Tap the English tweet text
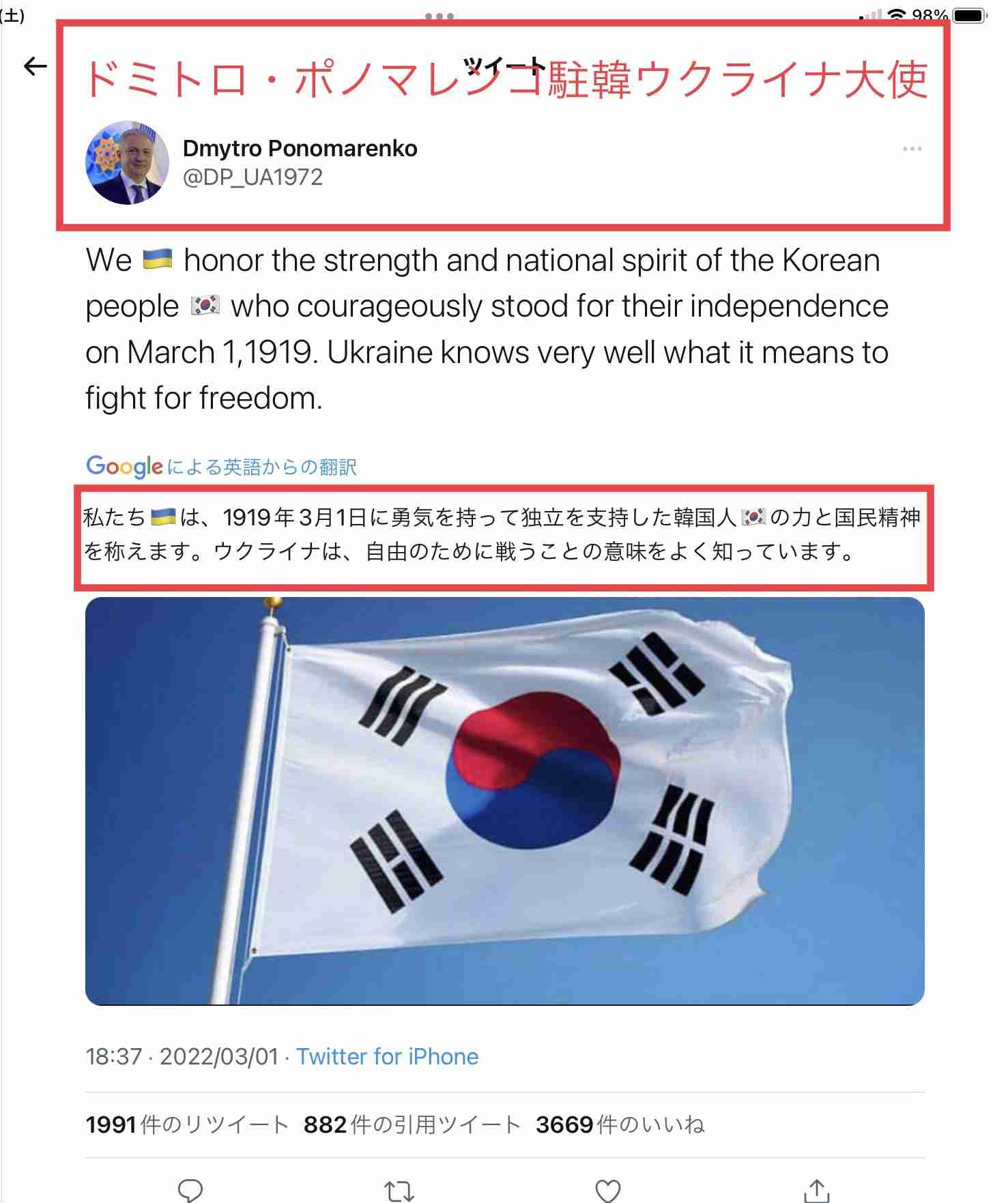 pos(487,329)
